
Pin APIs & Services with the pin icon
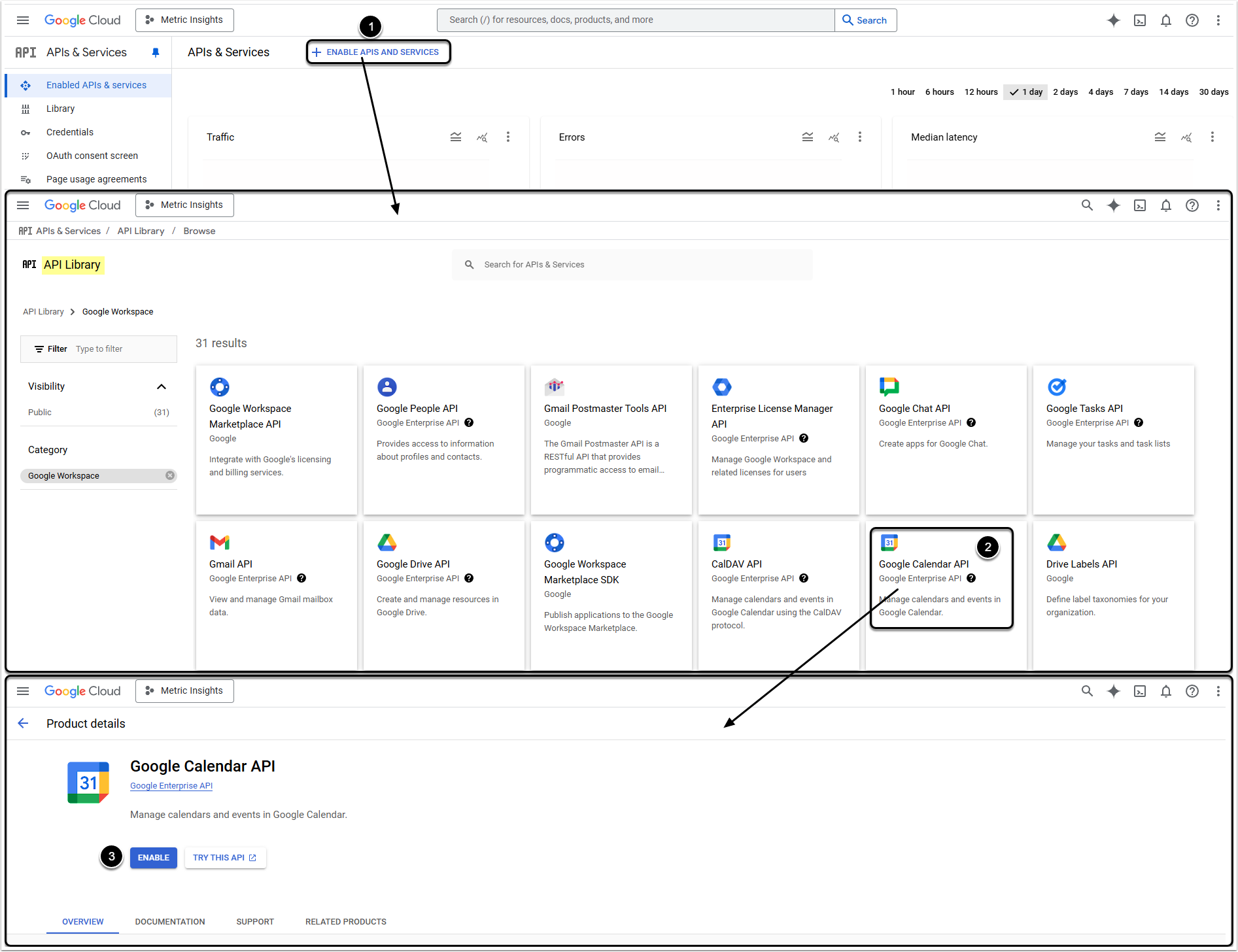156,52
